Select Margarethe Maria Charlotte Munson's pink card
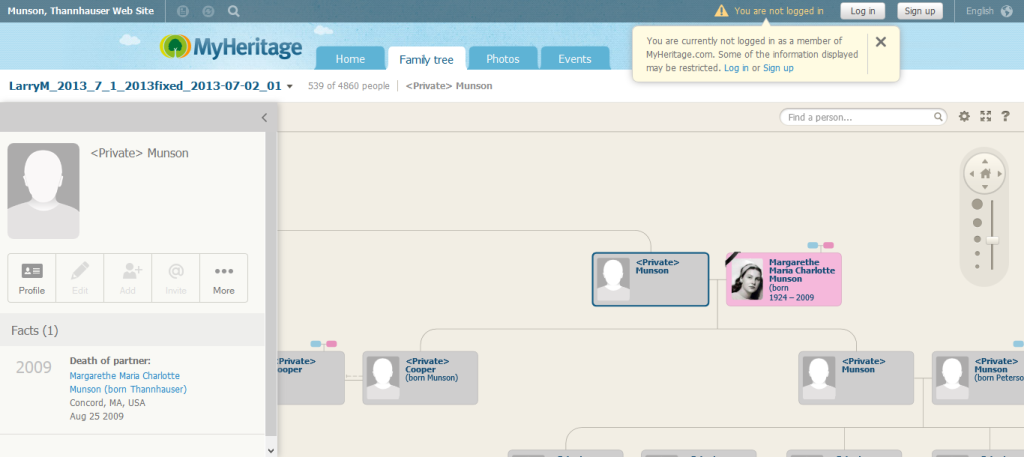The width and height of the screenshot is (1024, 457). tap(784, 279)
